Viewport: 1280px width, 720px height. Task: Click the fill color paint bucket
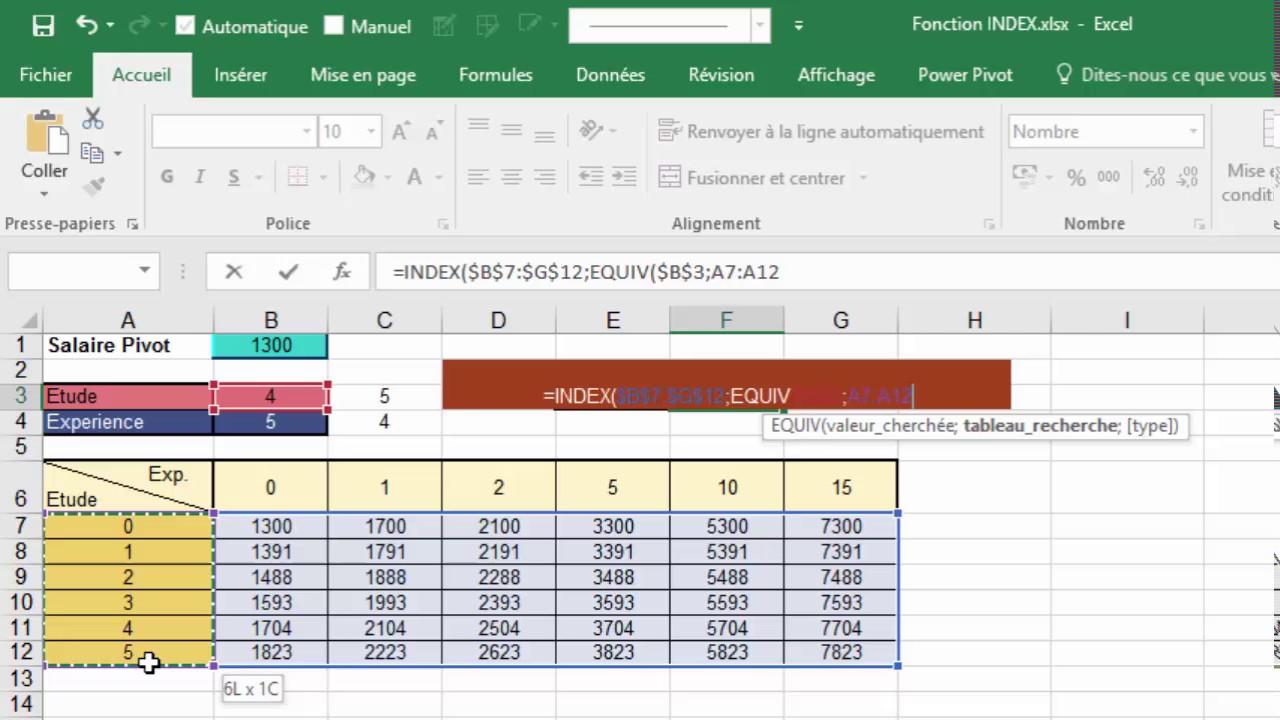coord(364,177)
